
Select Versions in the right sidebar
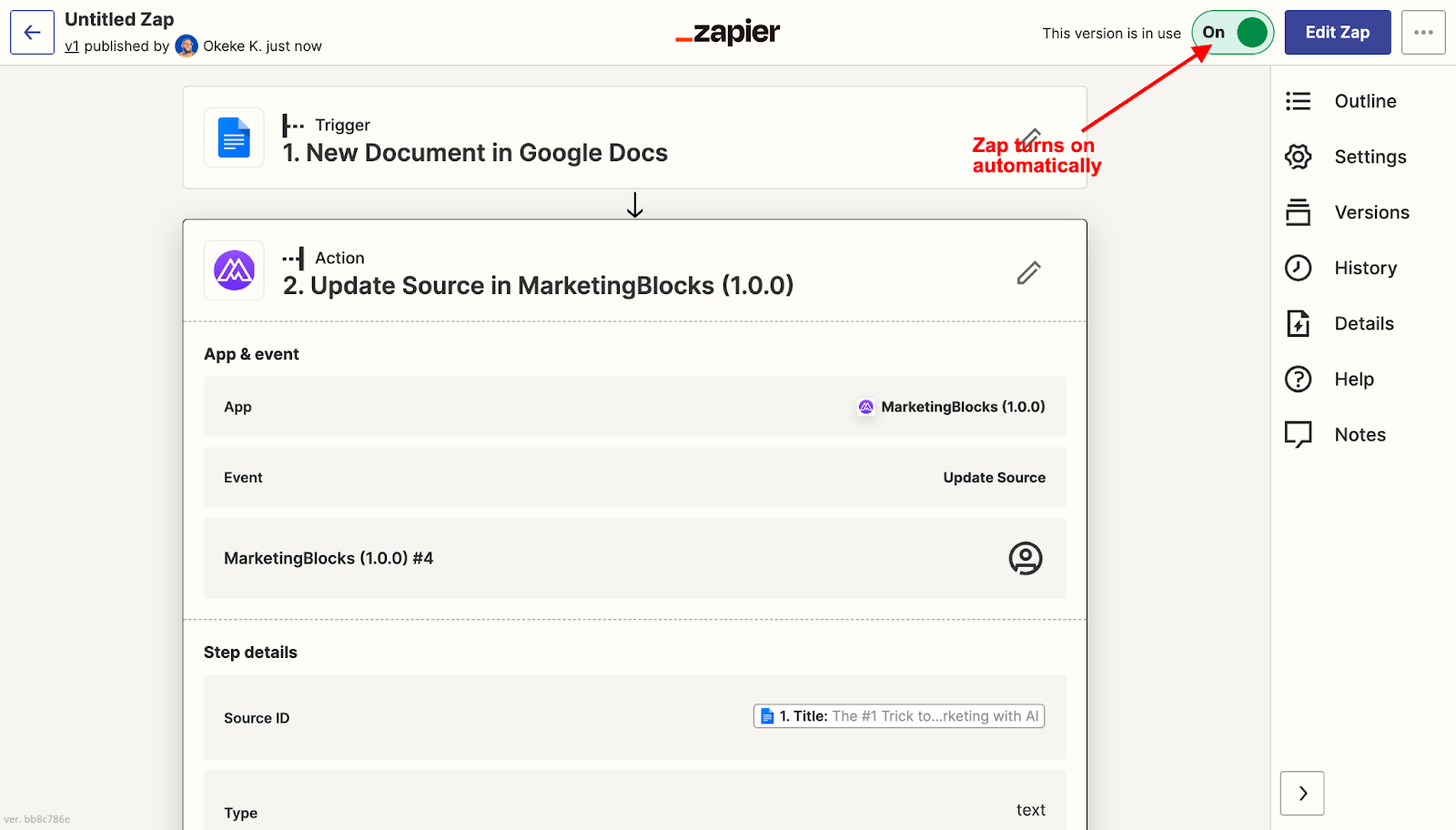[x=1371, y=212]
